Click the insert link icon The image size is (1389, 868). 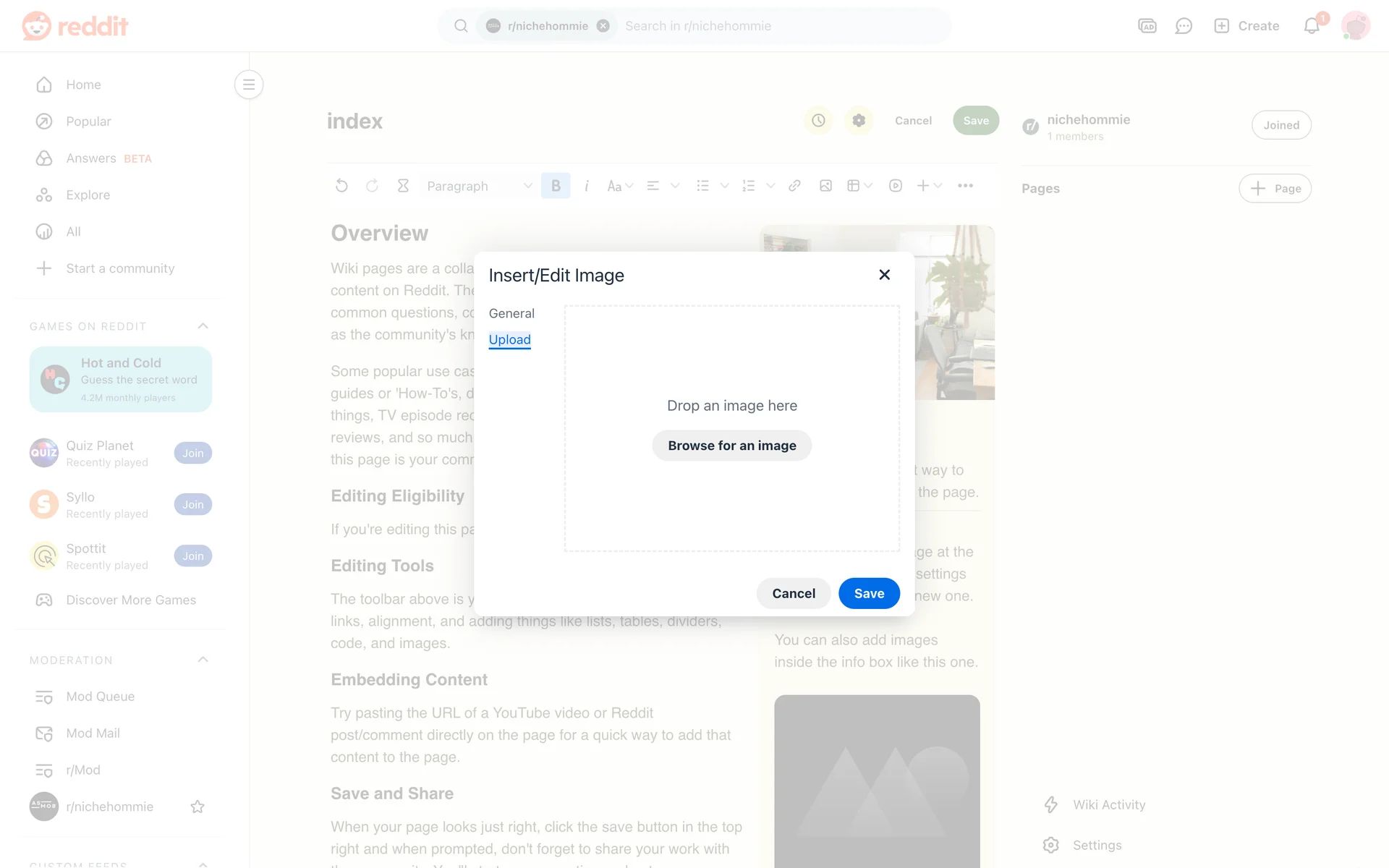[x=794, y=186]
